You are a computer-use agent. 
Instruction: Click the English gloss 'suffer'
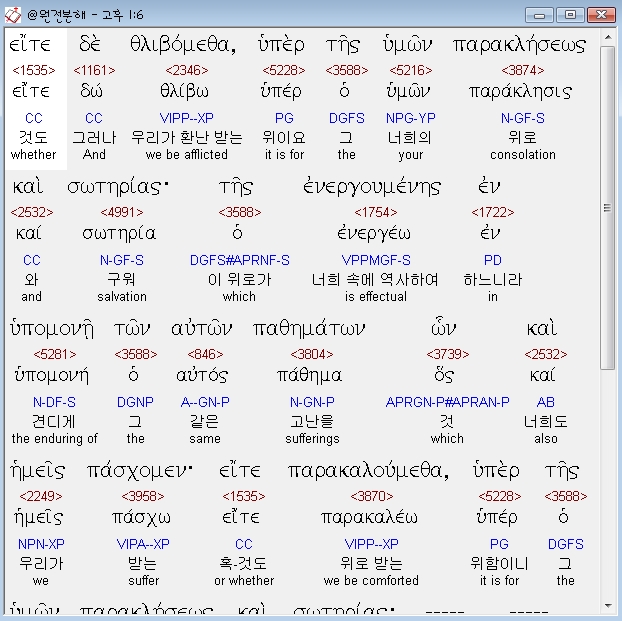click(144, 581)
